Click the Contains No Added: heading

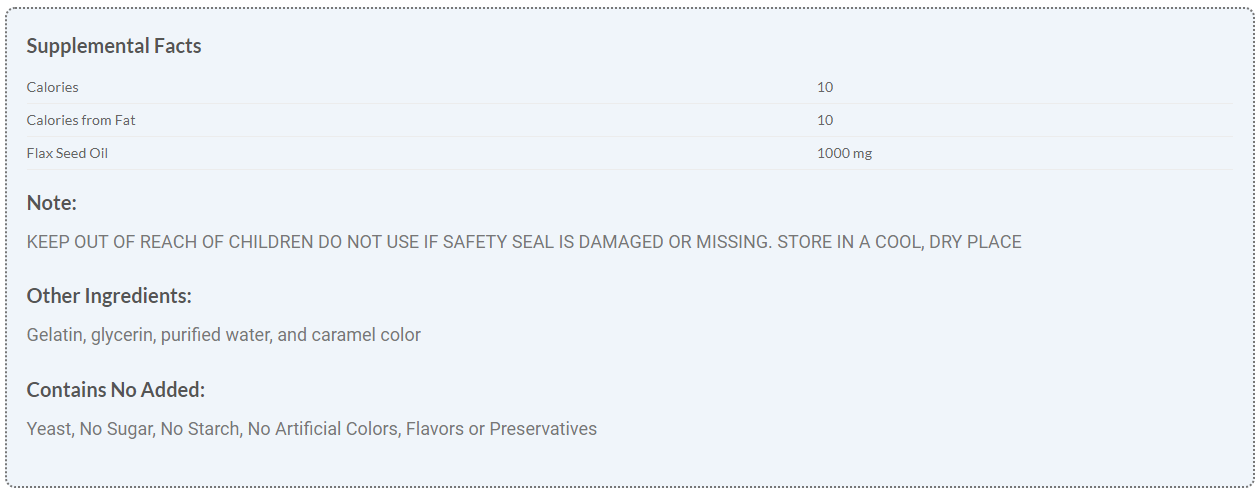click(x=116, y=390)
